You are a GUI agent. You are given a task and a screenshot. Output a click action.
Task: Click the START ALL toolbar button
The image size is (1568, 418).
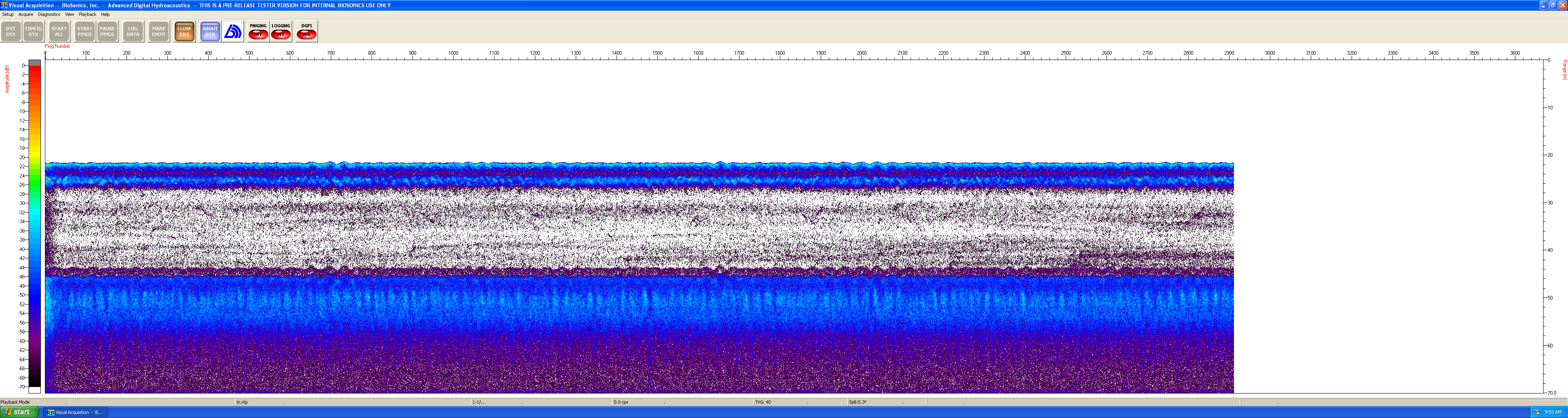tap(59, 32)
